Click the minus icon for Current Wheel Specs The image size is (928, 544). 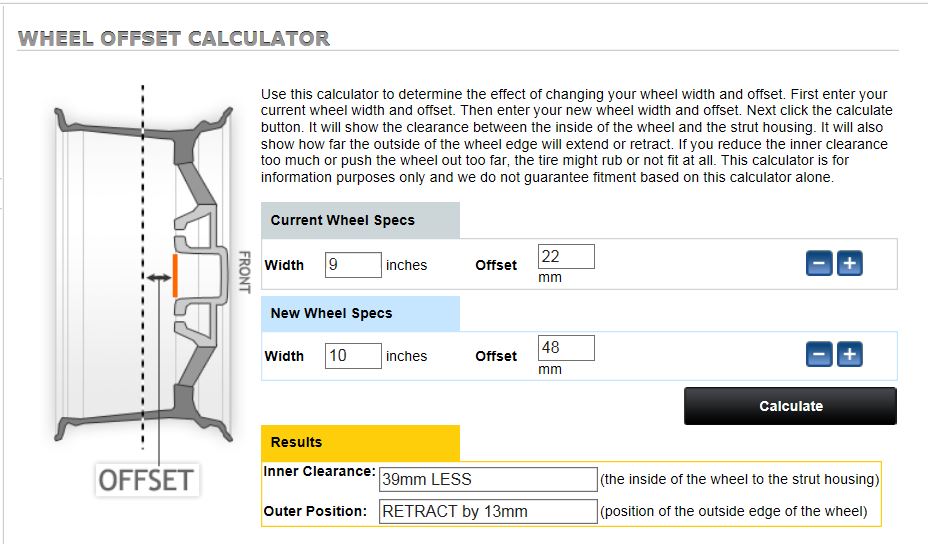(819, 264)
